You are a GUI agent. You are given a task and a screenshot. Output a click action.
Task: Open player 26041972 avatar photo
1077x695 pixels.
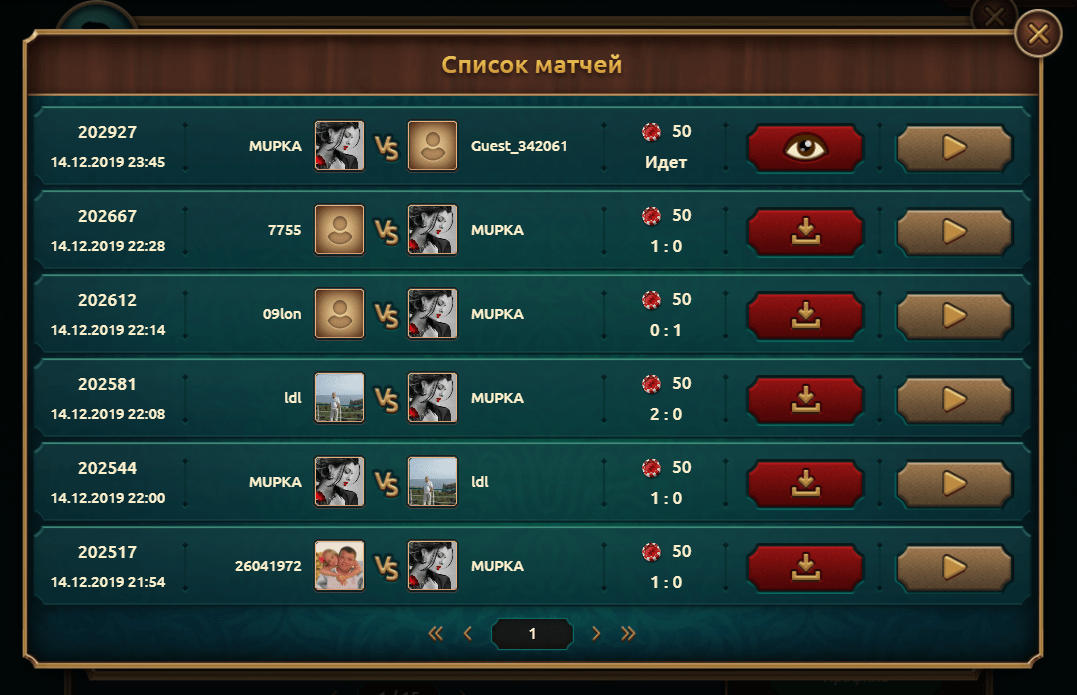(339, 566)
